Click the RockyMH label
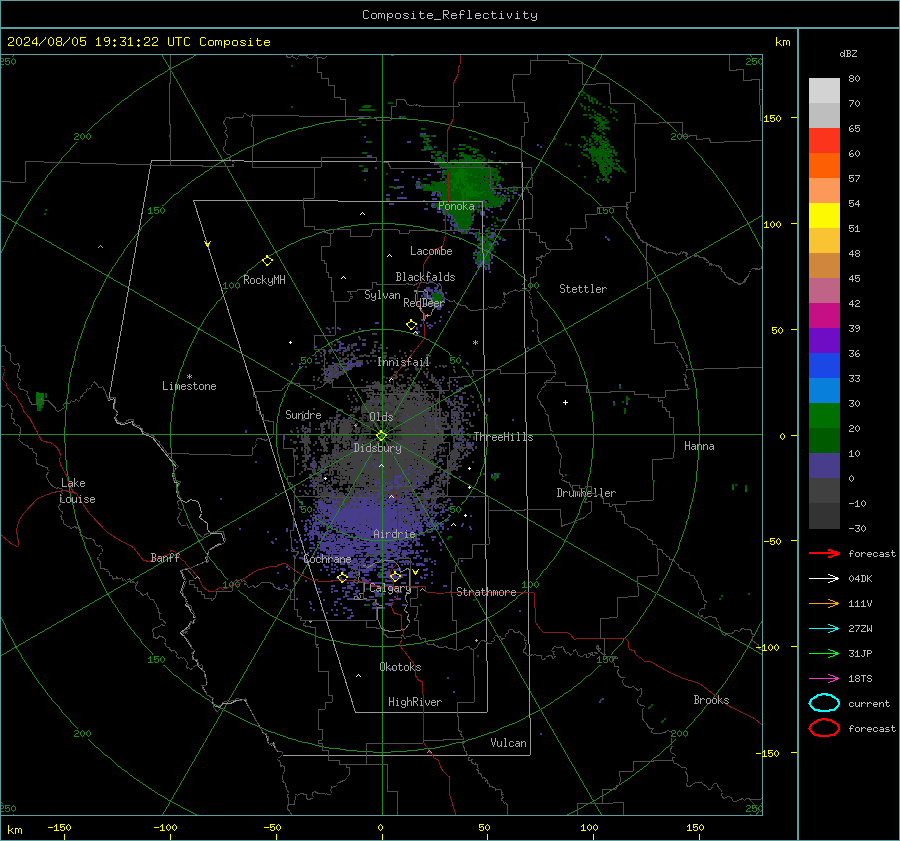 pyautogui.click(x=264, y=280)
